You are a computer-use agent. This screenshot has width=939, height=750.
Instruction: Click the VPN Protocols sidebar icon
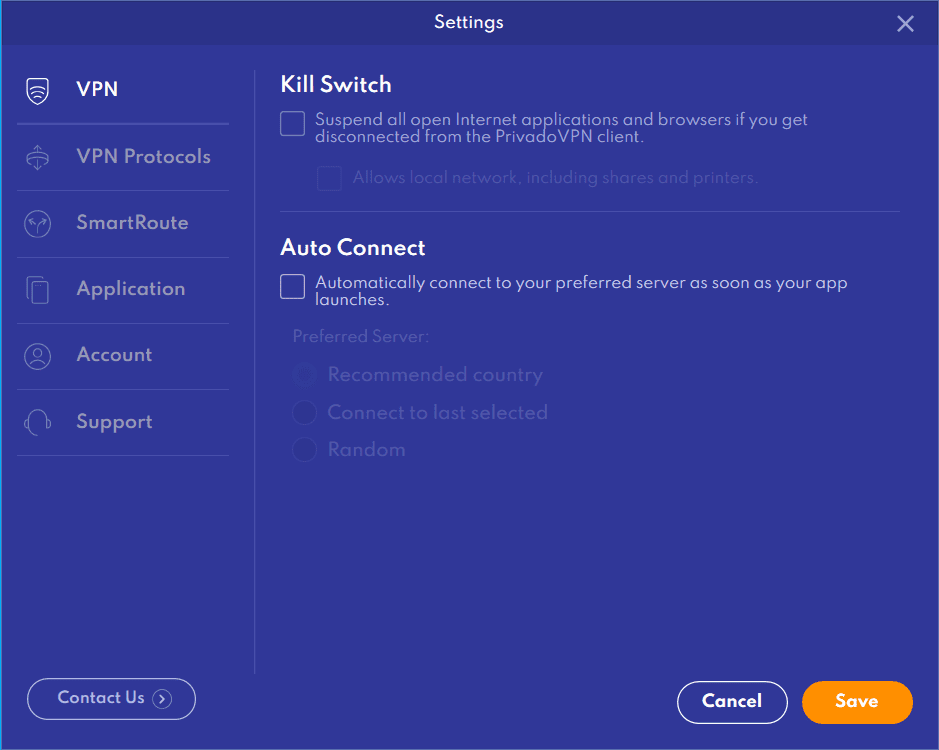point(37,157)
